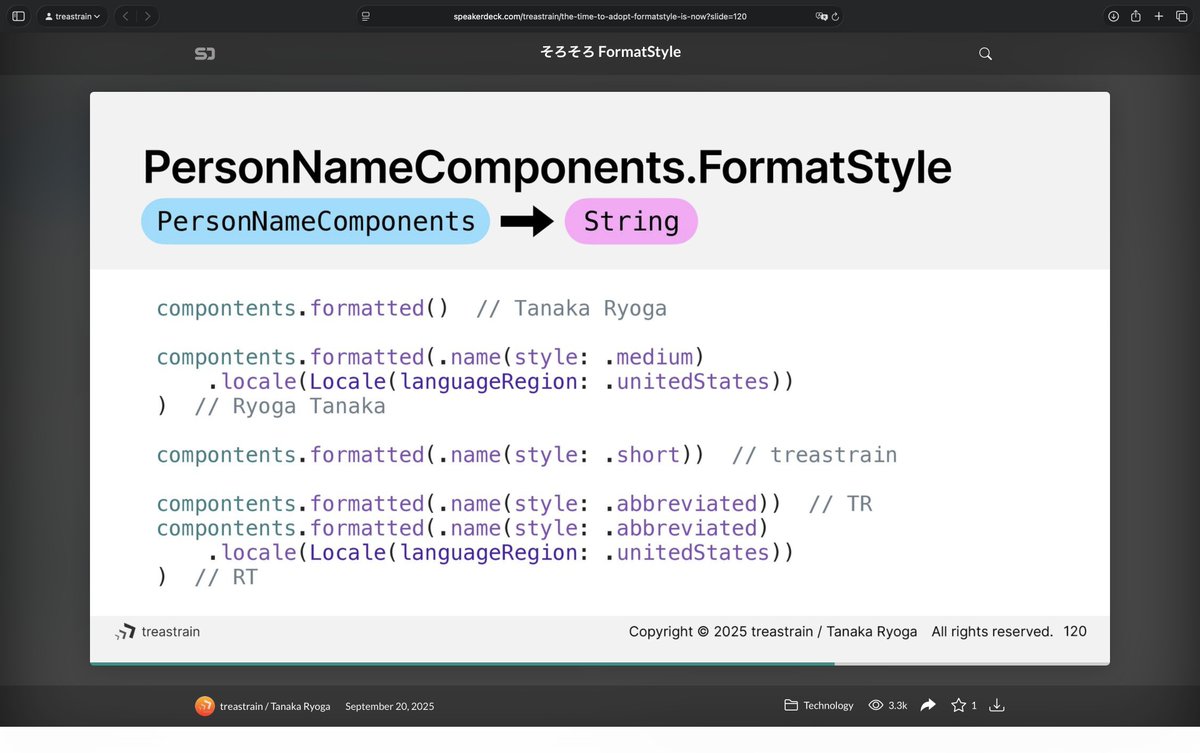Download the presentation PDF

pyautogui.click(x=996, y=705)
